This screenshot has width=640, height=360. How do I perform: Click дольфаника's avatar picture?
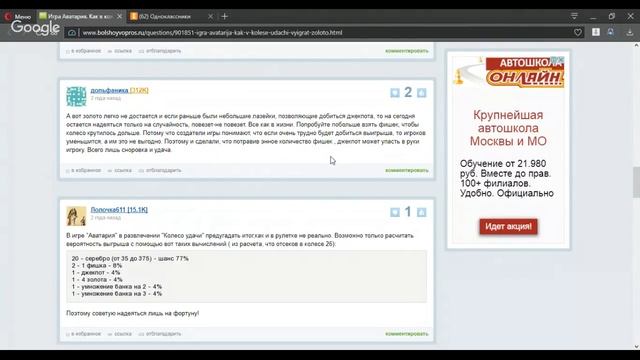point(76,96)
